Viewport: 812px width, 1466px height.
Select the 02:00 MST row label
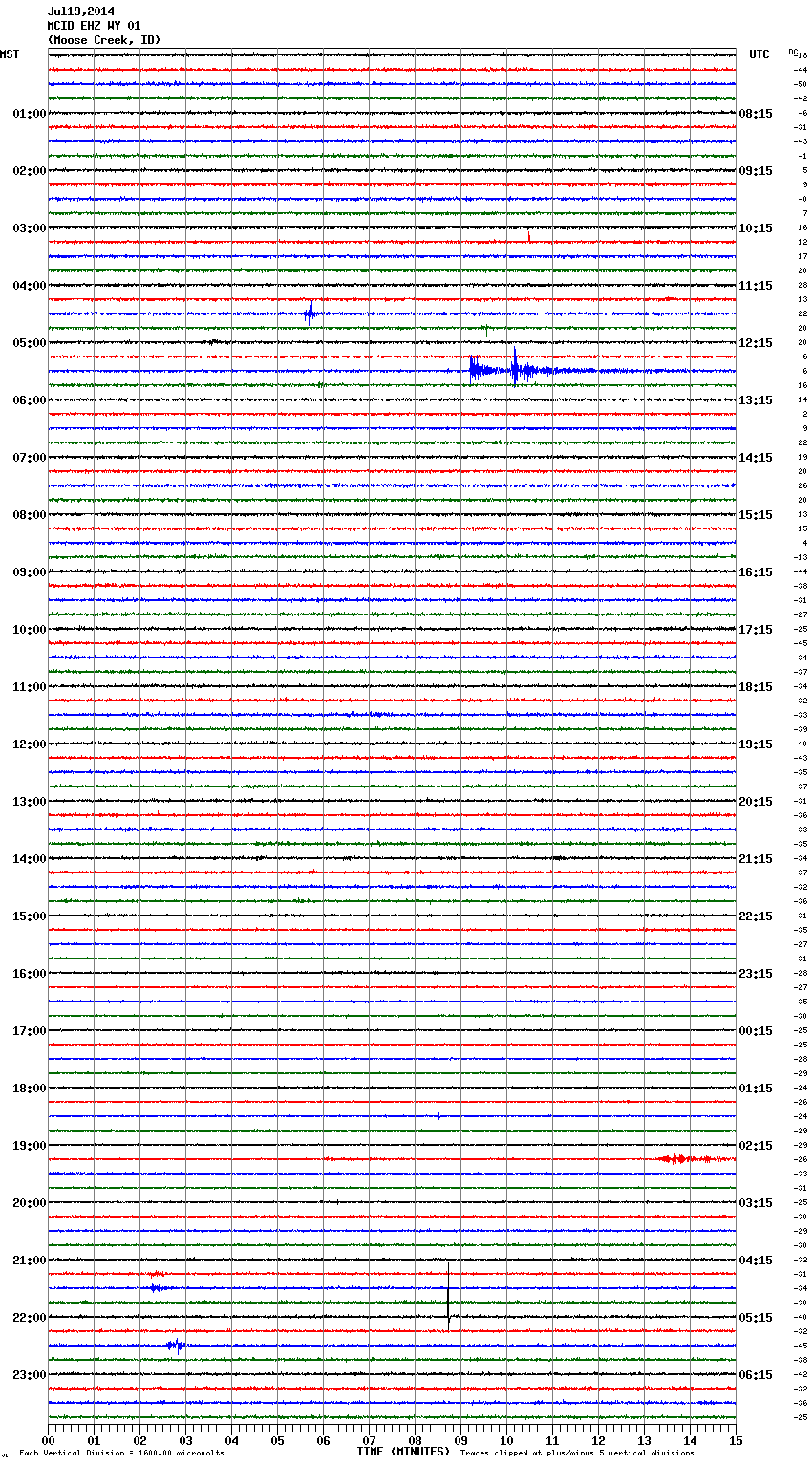[30, 171]
